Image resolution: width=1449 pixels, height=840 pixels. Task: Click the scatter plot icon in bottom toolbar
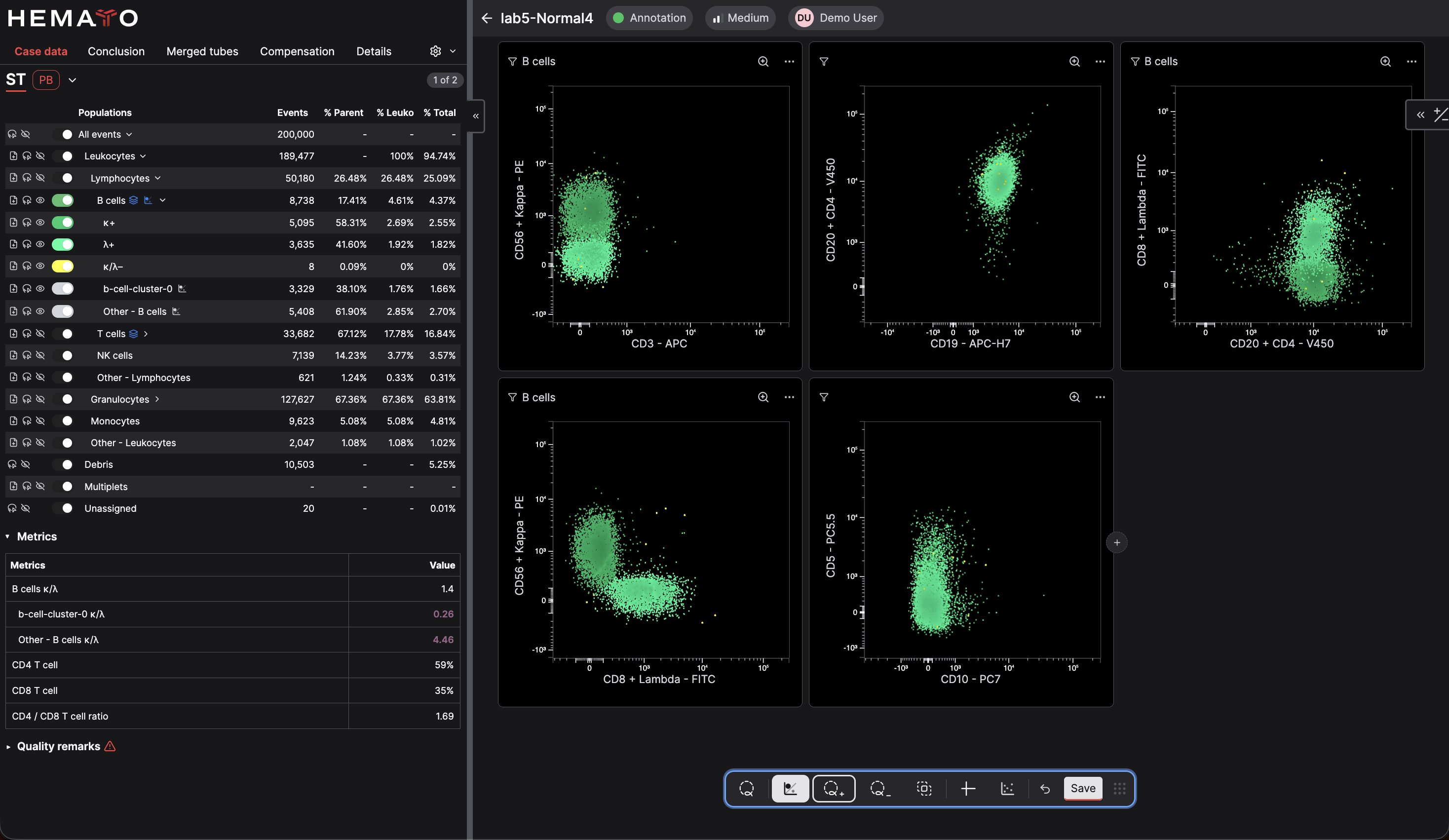point(1007,788)
